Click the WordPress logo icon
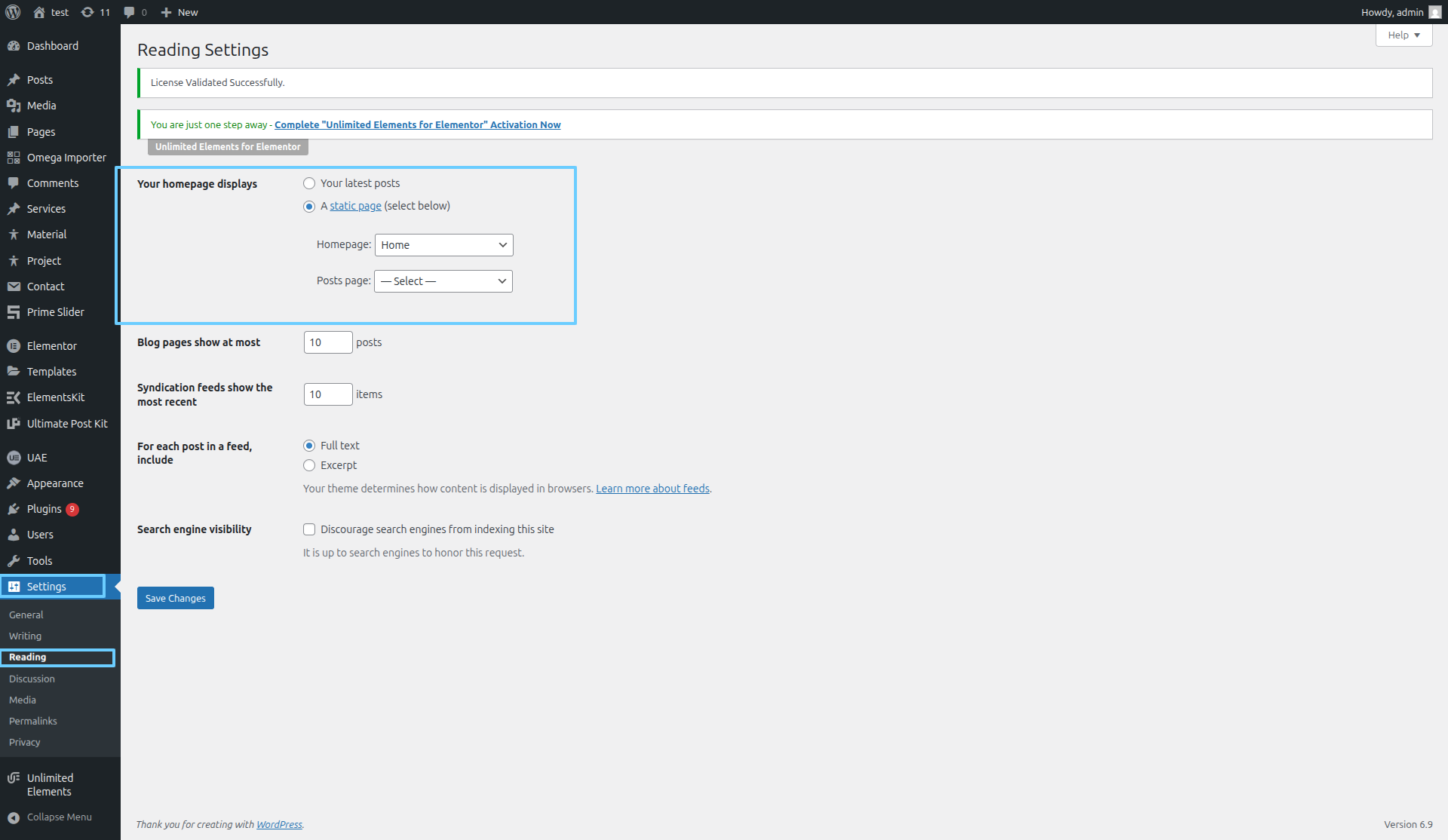Screen dimensions: 1448x840 click(x=13, y=12)
